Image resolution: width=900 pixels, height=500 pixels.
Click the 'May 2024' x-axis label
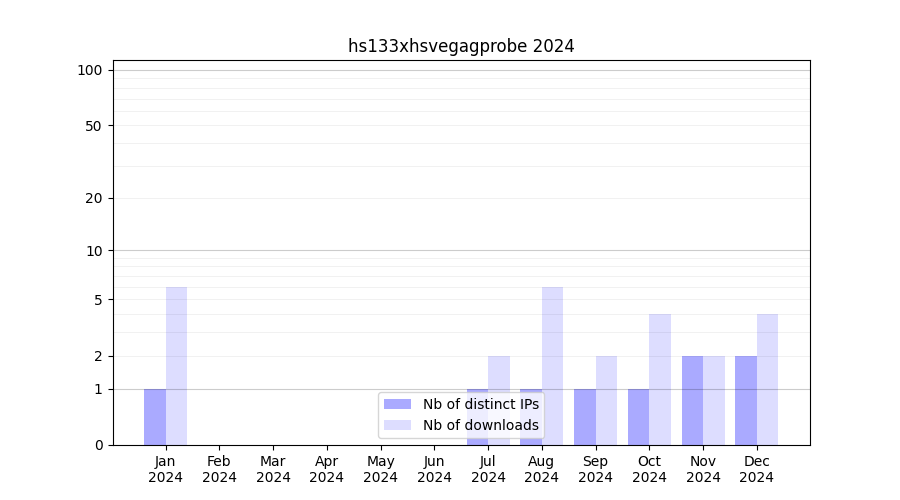(x=380, y=469)
